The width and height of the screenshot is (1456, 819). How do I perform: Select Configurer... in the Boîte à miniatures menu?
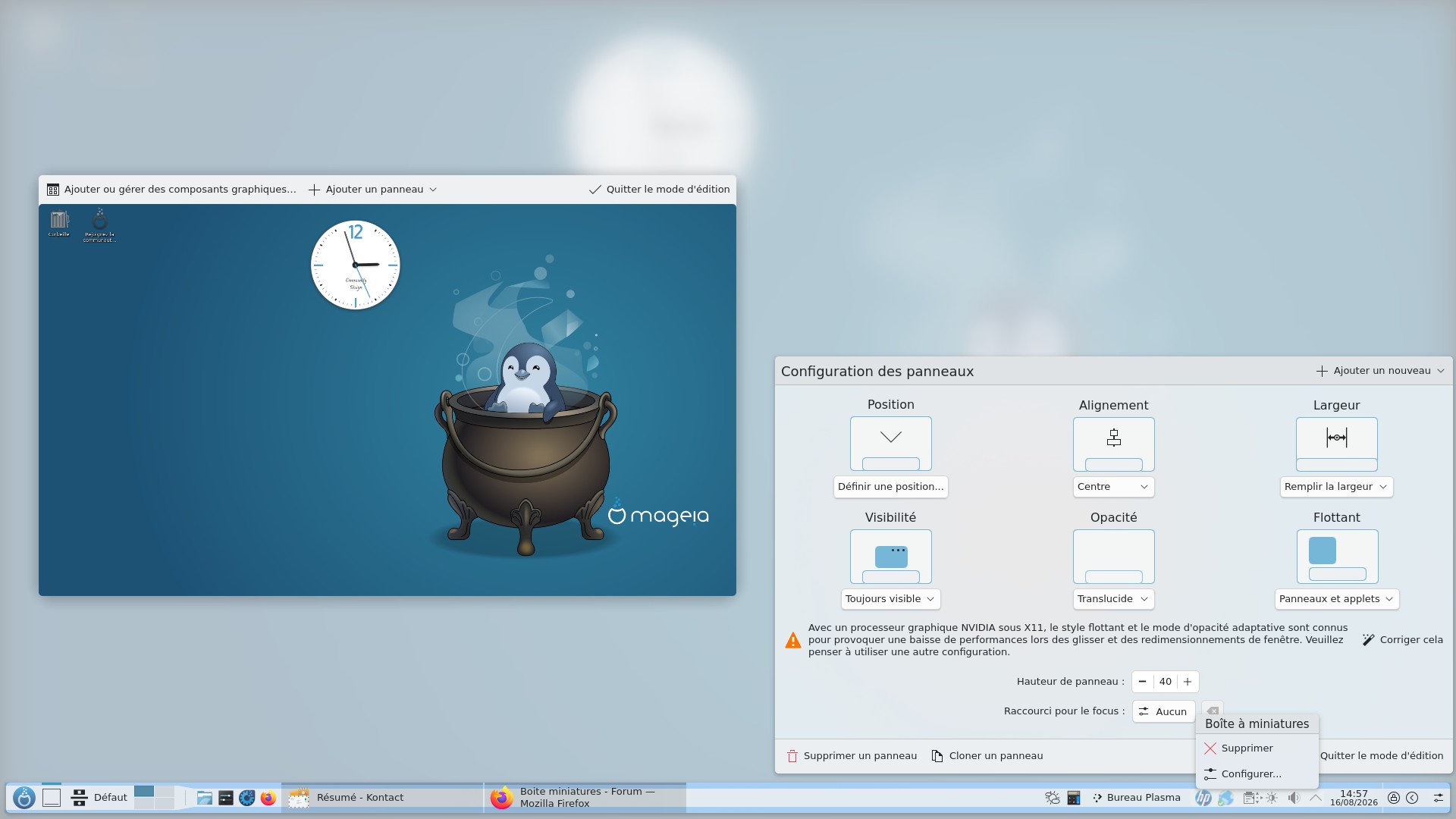coord(1257,774)
